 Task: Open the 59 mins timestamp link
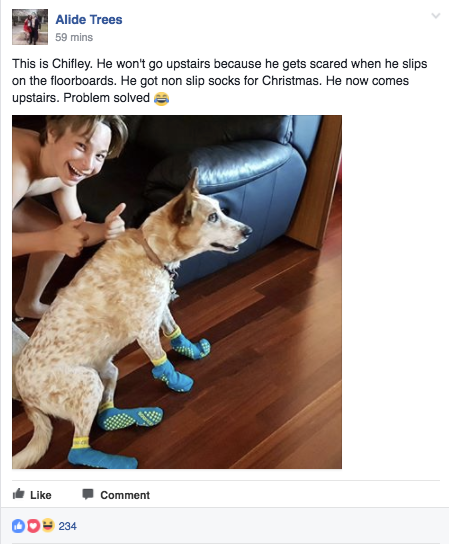click(x=74, y=37)
